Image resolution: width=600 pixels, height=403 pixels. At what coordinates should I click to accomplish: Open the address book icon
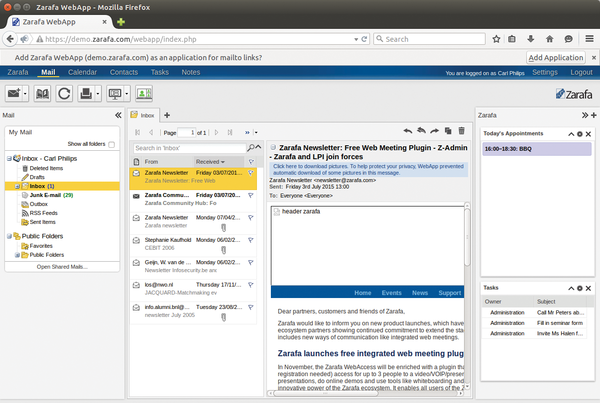point(42,93)
